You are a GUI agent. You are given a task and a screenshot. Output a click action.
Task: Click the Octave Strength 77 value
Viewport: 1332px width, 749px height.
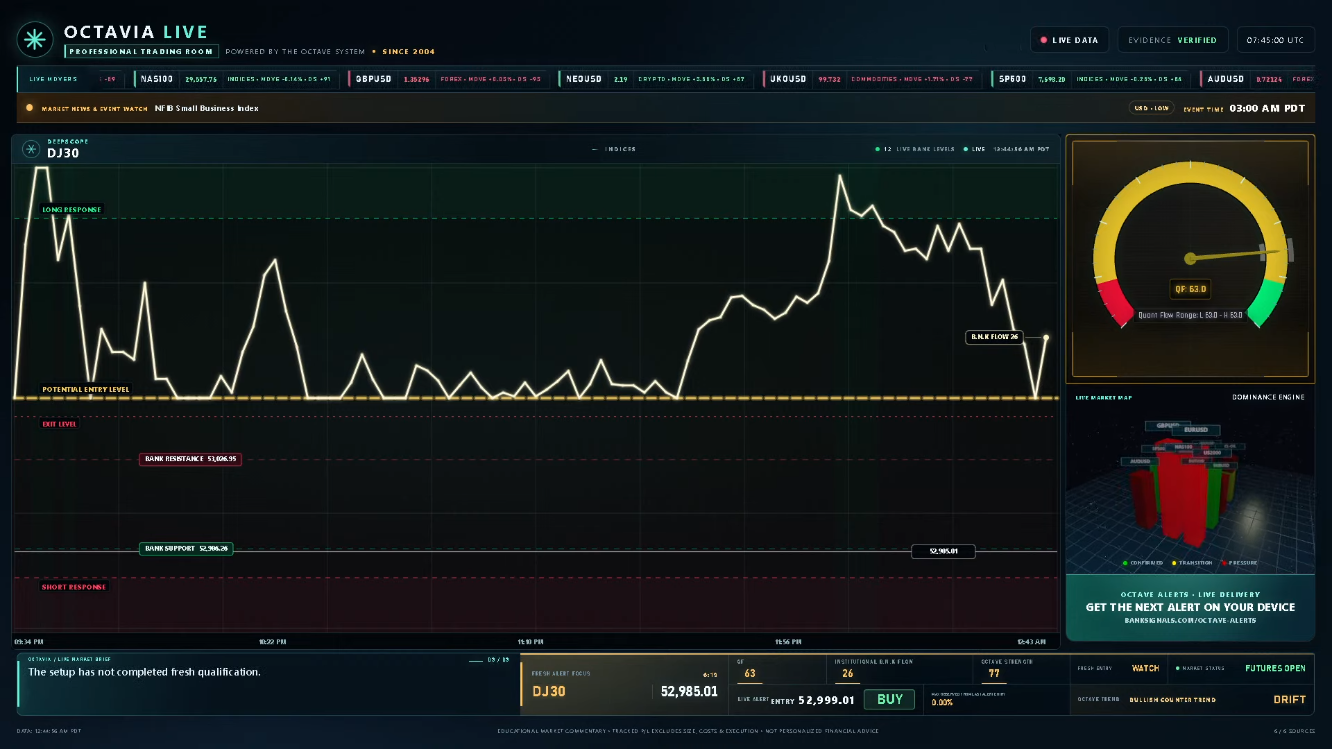(x=994, y=674)
